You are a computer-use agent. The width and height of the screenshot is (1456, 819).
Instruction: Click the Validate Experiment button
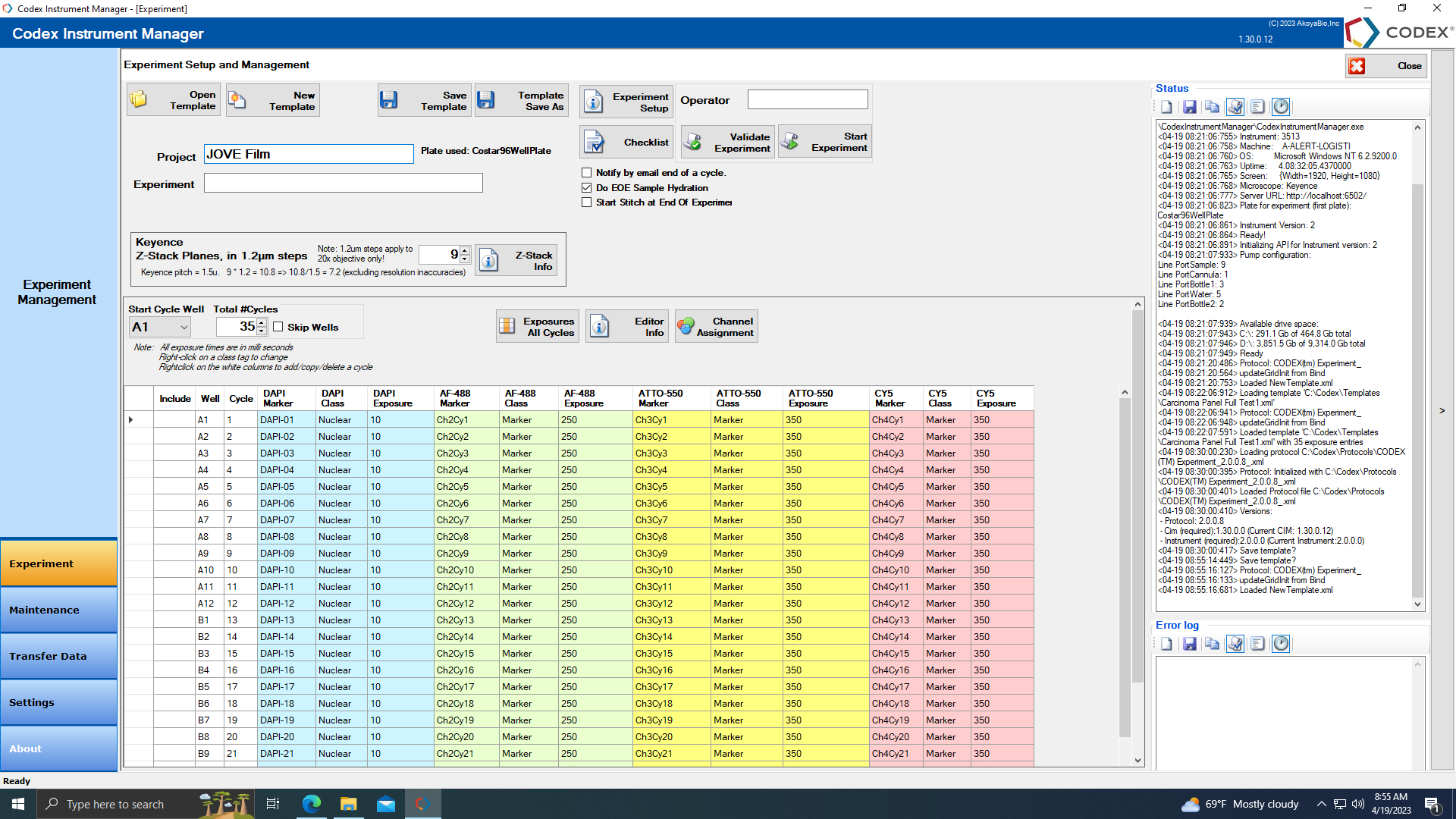(728, 143)
